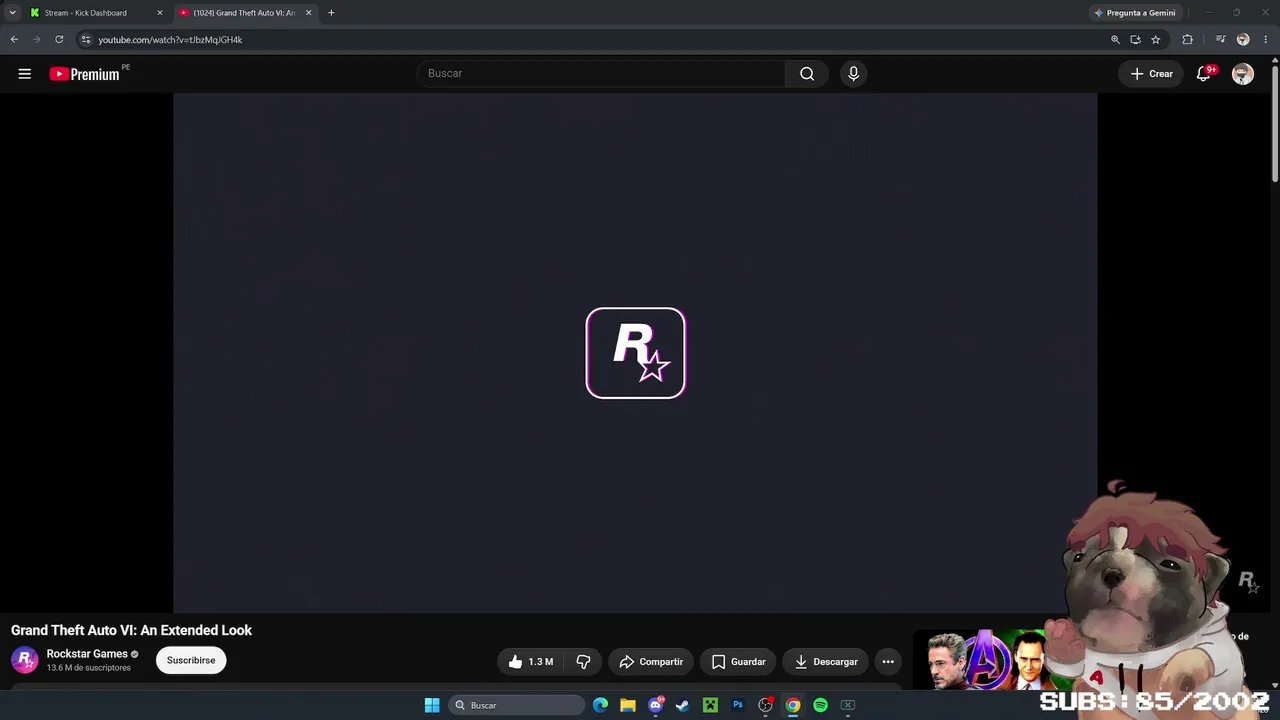This screenshot has height=720, width=1280.
Task: Open OBS Studio from taskbar
Action: 765,705
